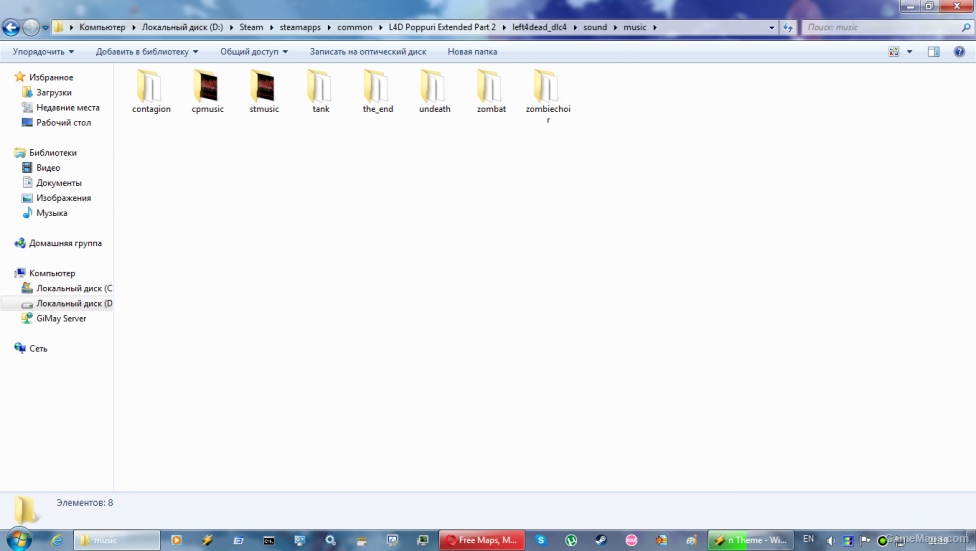976x551 pixels.
Task: Open command prompt taskbar icon
Action: click(269, 540)
